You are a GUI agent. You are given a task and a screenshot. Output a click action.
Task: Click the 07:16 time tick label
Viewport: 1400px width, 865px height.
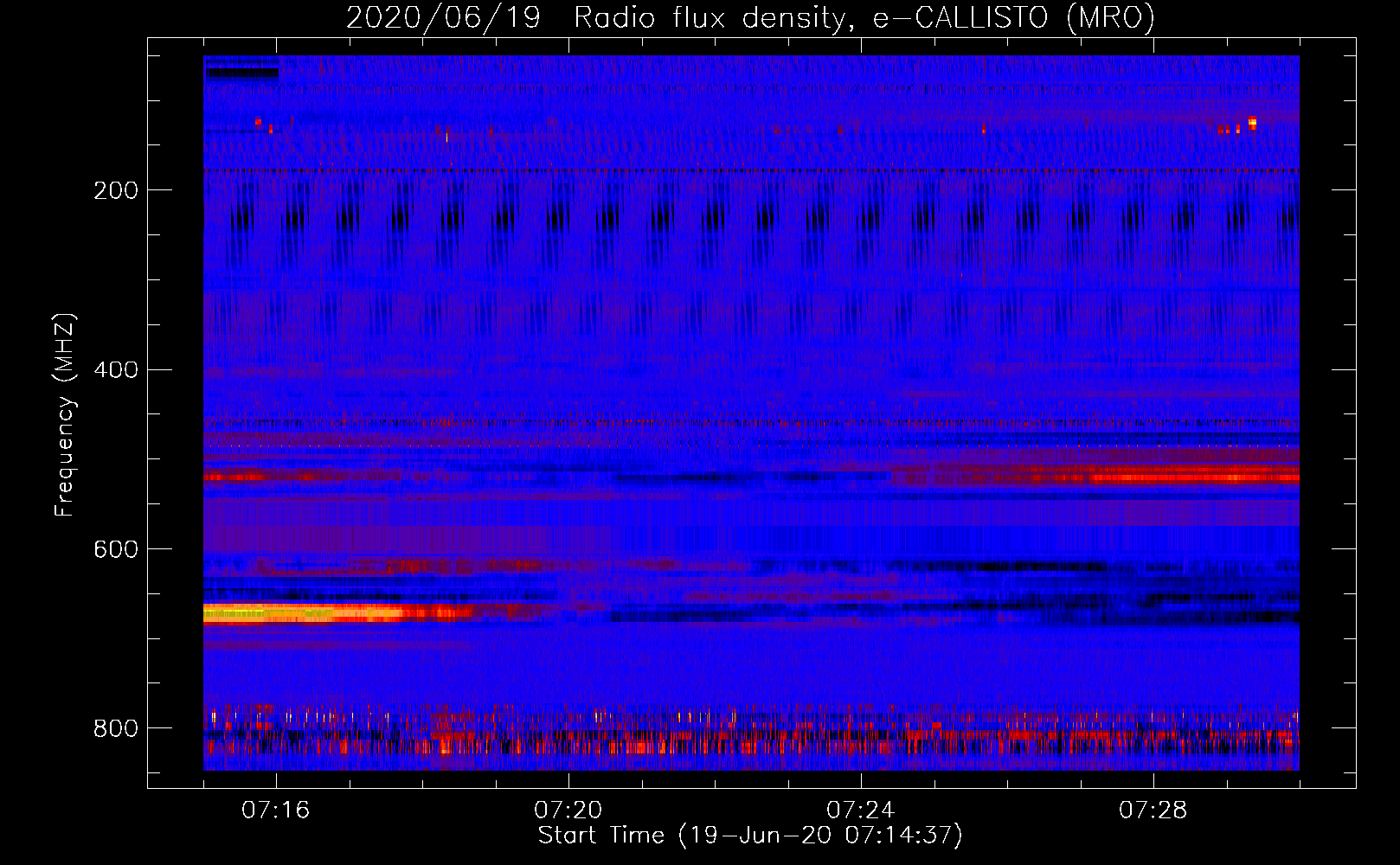tap(275, 811)
